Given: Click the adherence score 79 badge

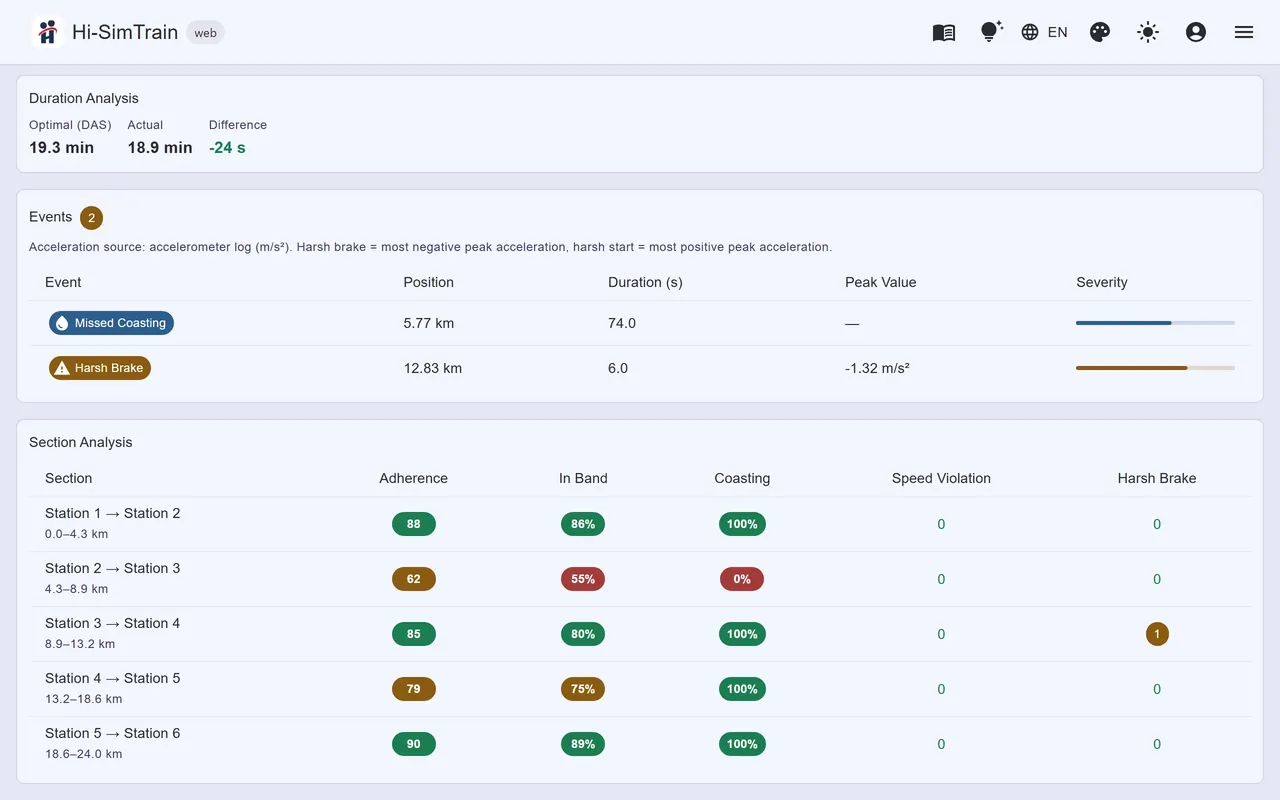Looking at the screenshot, I should coord(414,689).
